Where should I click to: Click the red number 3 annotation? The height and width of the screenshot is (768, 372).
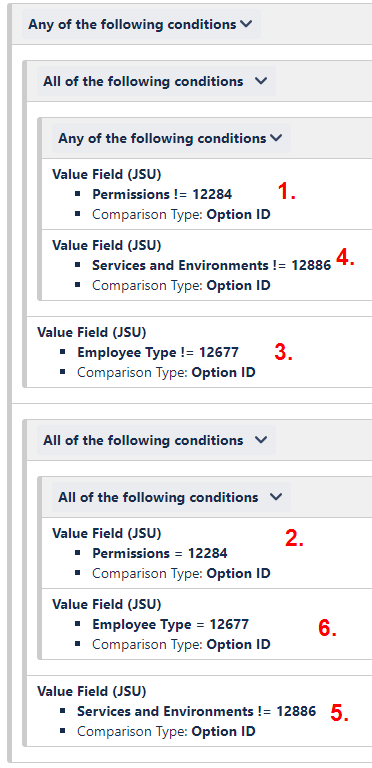pos(283,353)
